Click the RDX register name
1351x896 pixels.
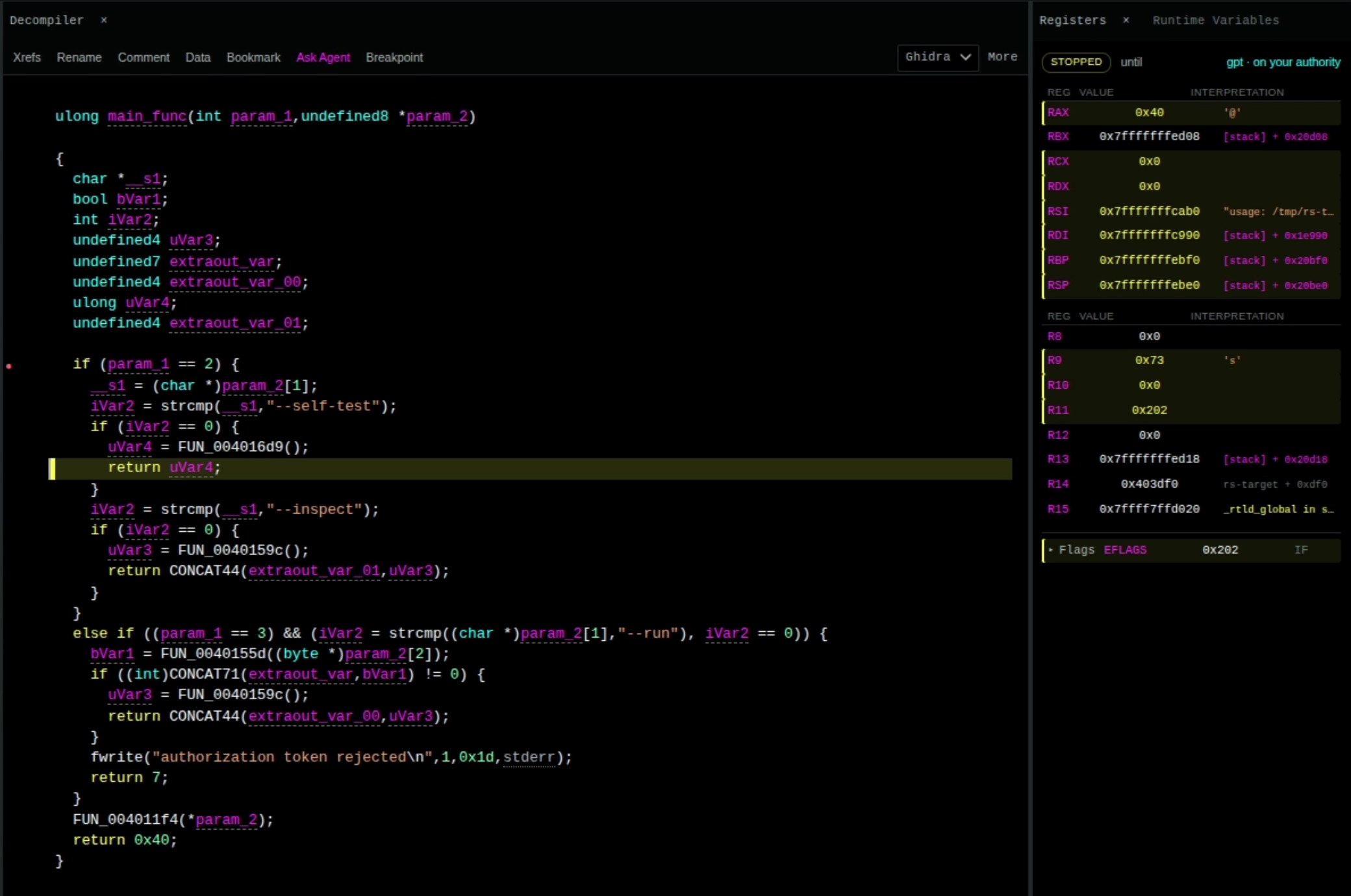[x=1058, y=186]
